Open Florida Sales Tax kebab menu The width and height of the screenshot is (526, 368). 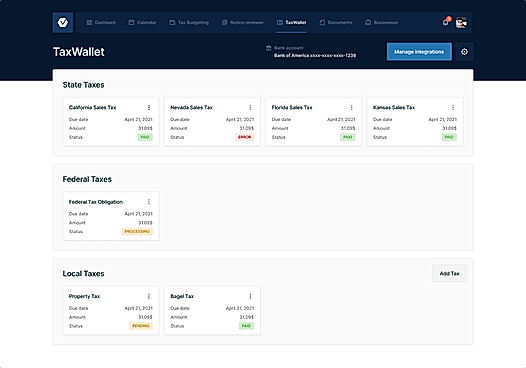pos(352,107)
